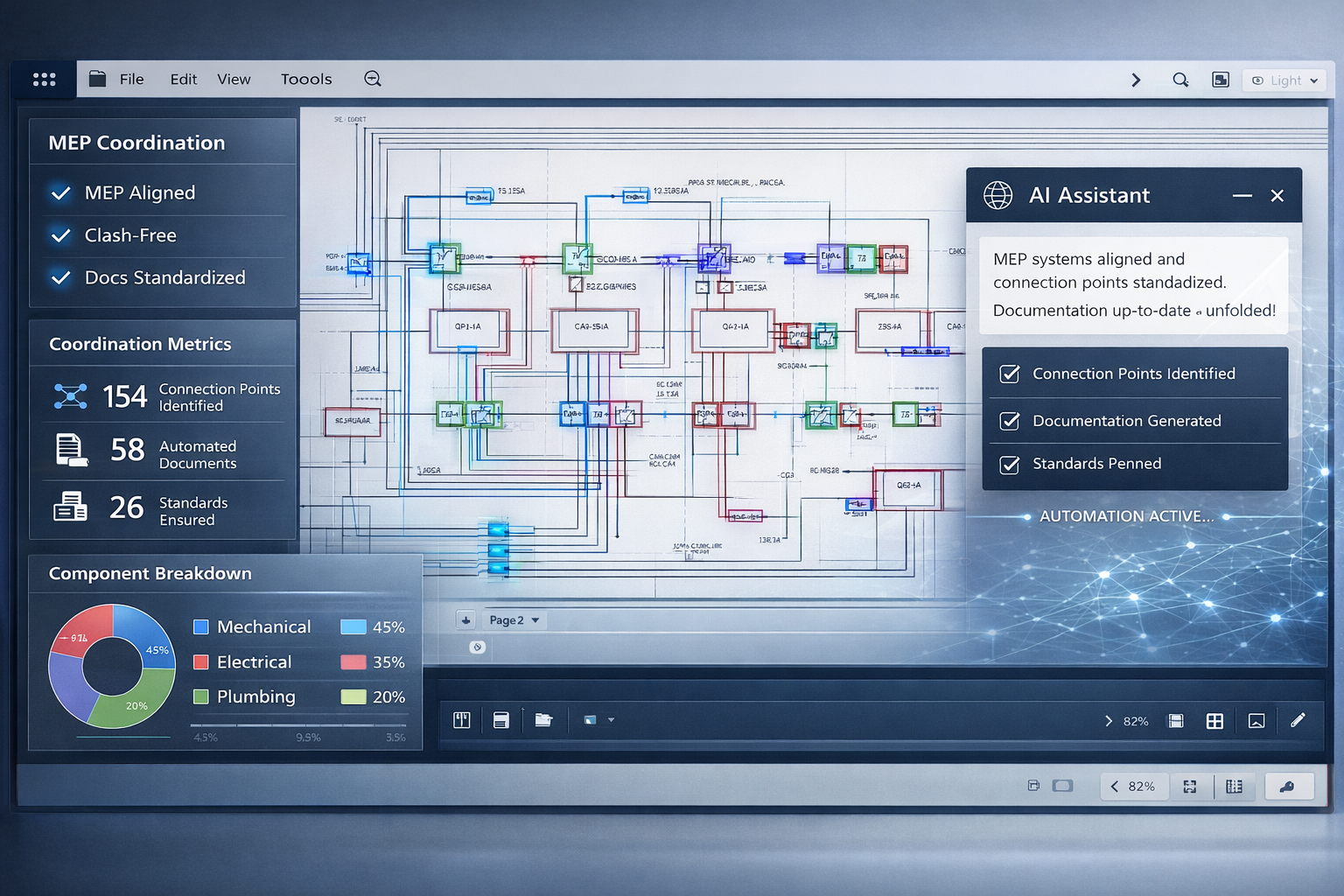Click the image view icon
This screenshot has height=896, width=1344.
(x=1256, y=721)
